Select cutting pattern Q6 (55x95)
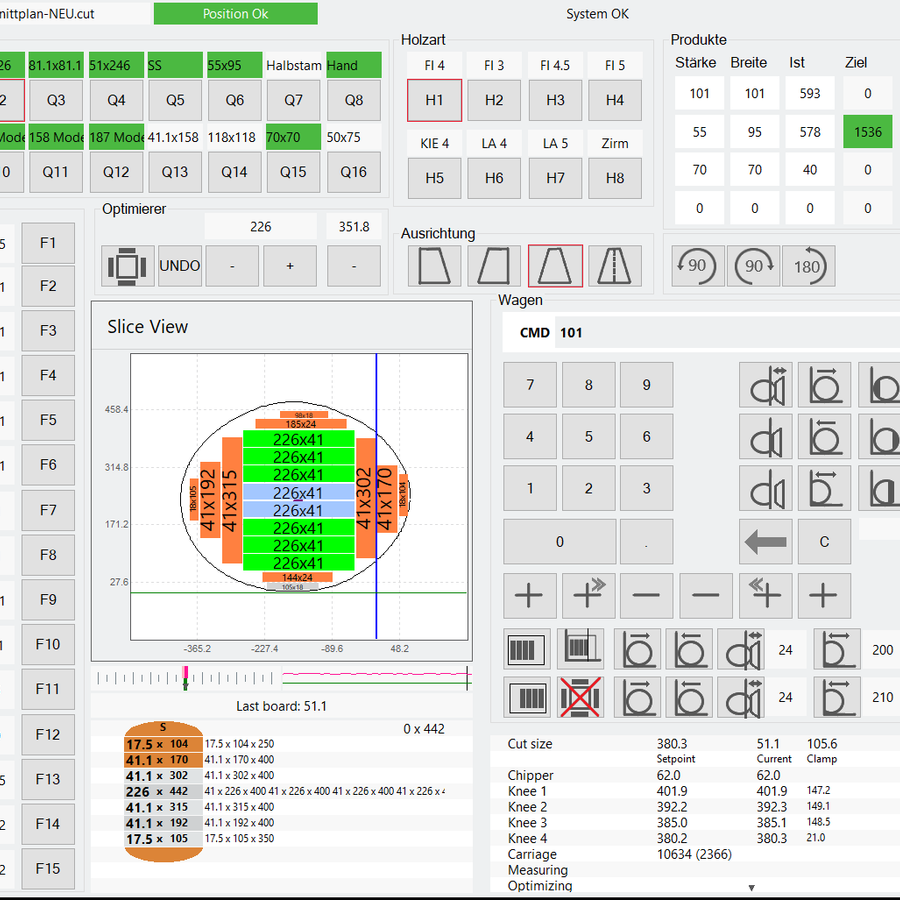The width and height of the screenshot is (900, 900). [x=235, y=100]
